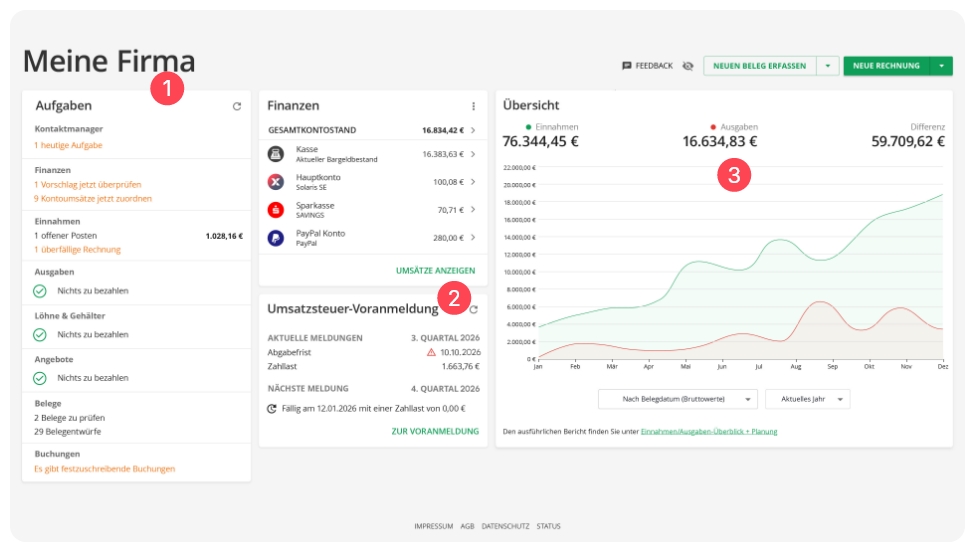This screenshot has width=975, height=552.
Task: Click the Umsätze anzeigen link
Action: pos(435,271)
